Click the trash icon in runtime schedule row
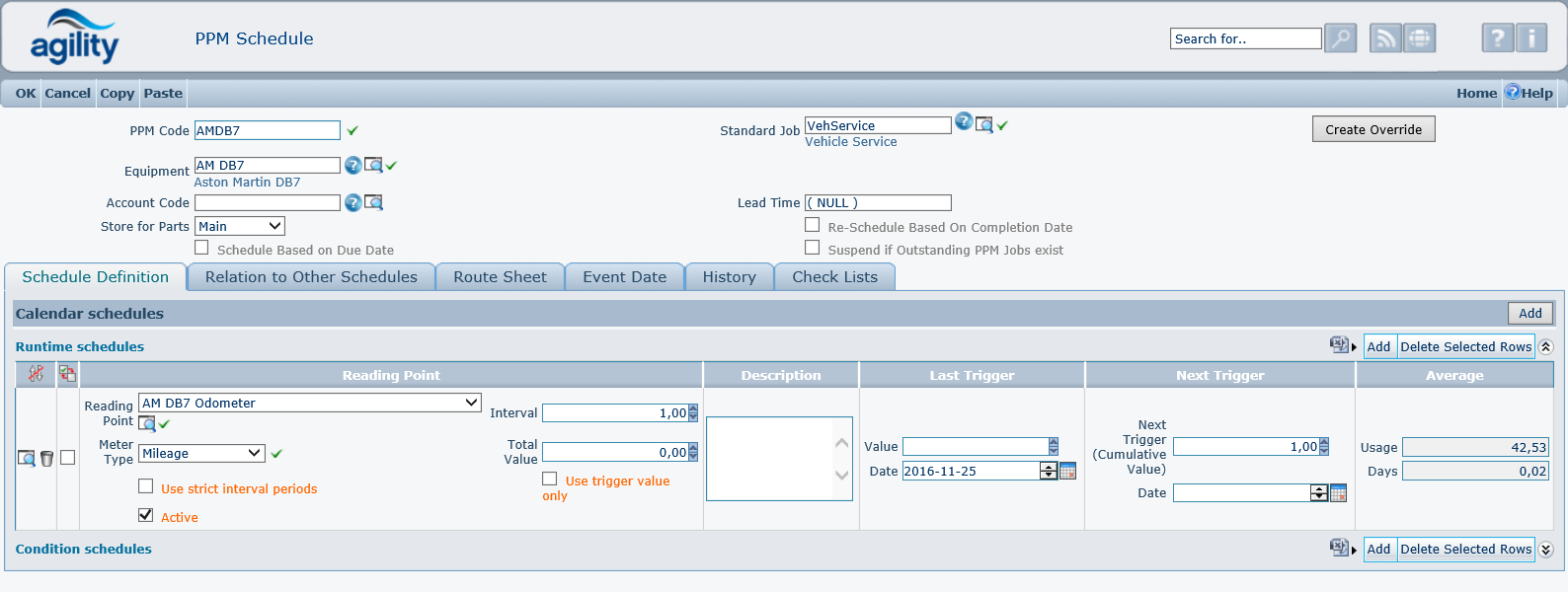 pyautogui.click(x=46, y=458)
